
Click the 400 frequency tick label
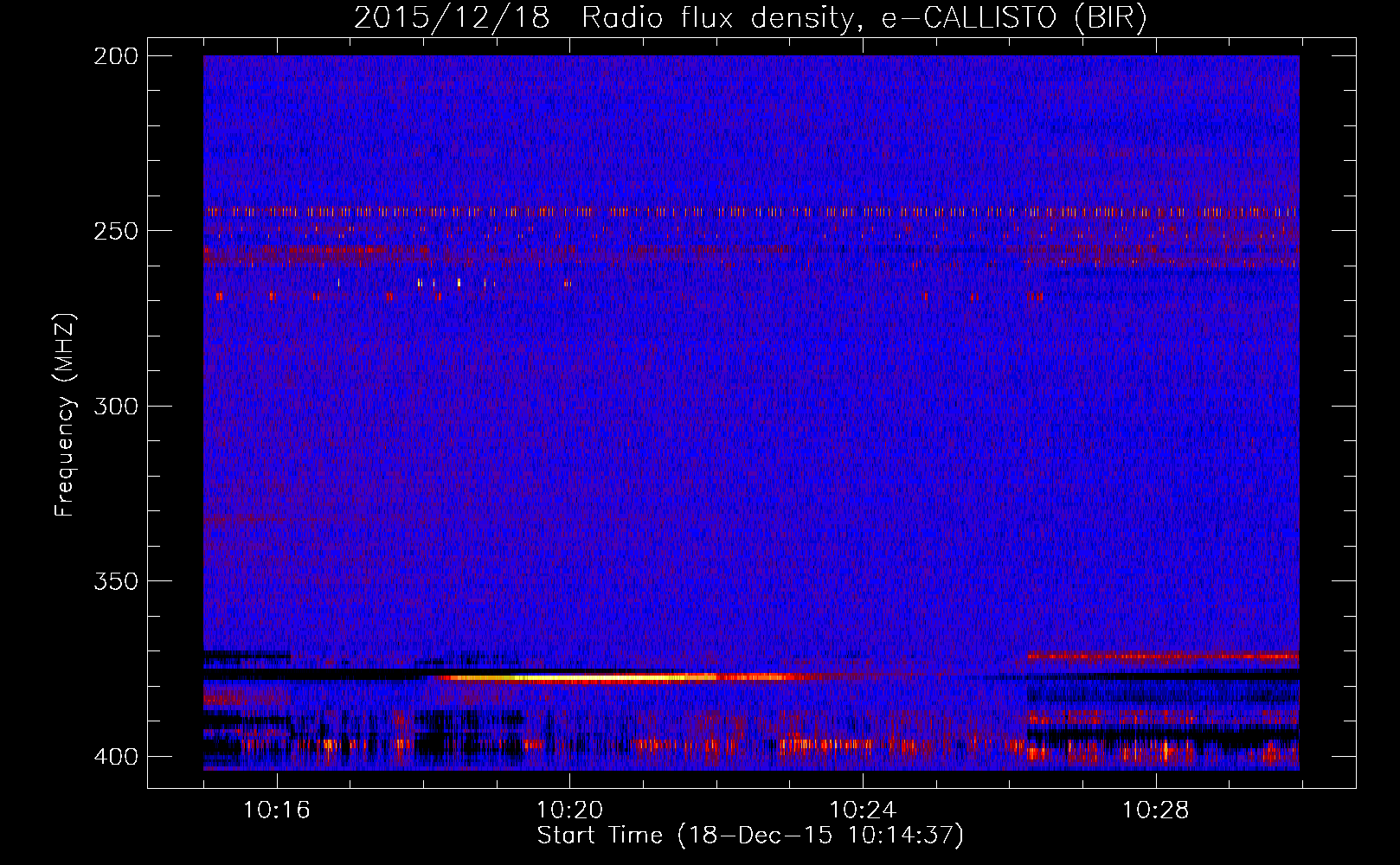(115, 757)
